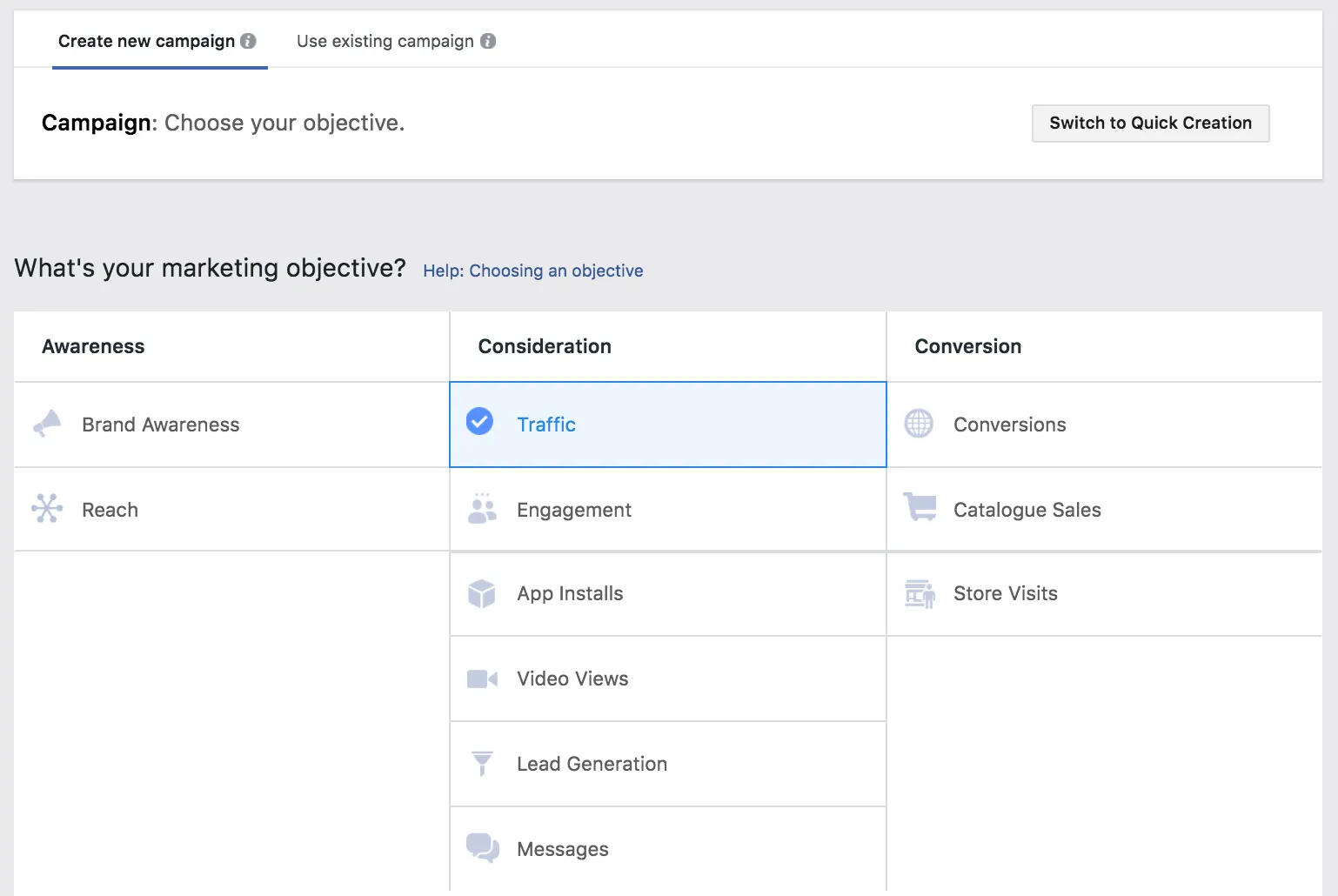Open info icon next to Use existing campaign
This screenshot has width=1338, height=896.
488,41
